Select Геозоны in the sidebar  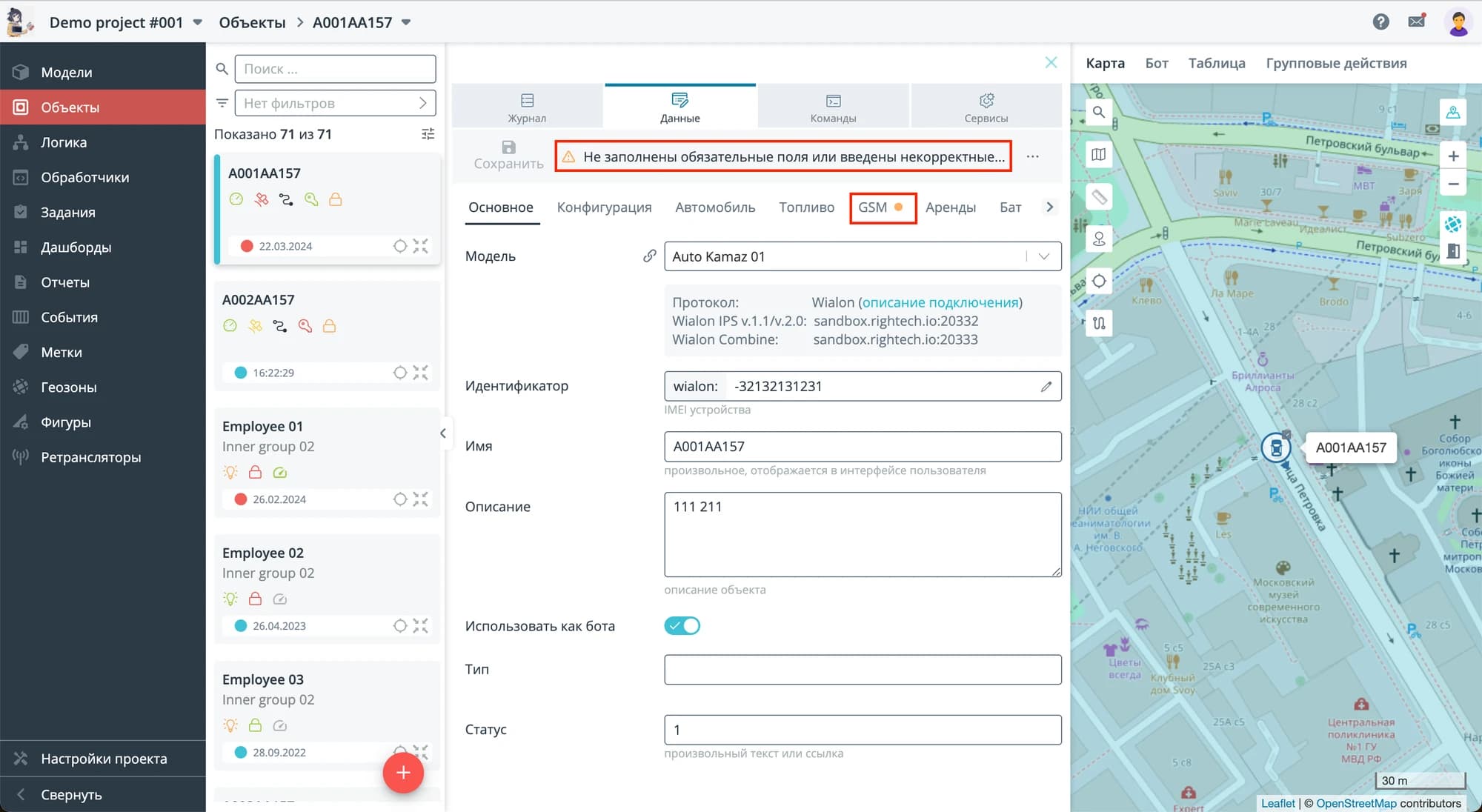point(69,387)
